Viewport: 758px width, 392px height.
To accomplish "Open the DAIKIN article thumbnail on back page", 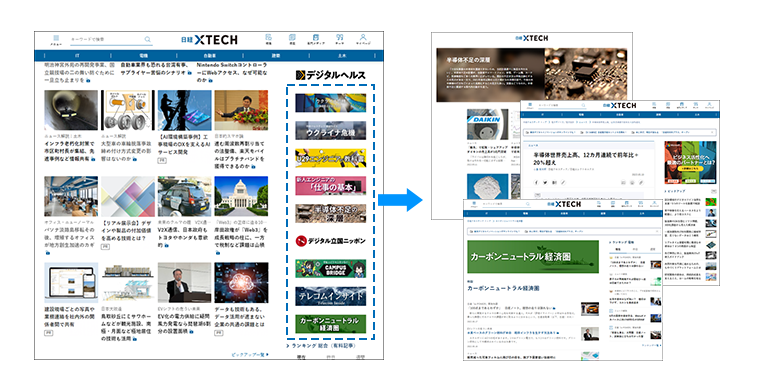I will (x=487, y=124).
